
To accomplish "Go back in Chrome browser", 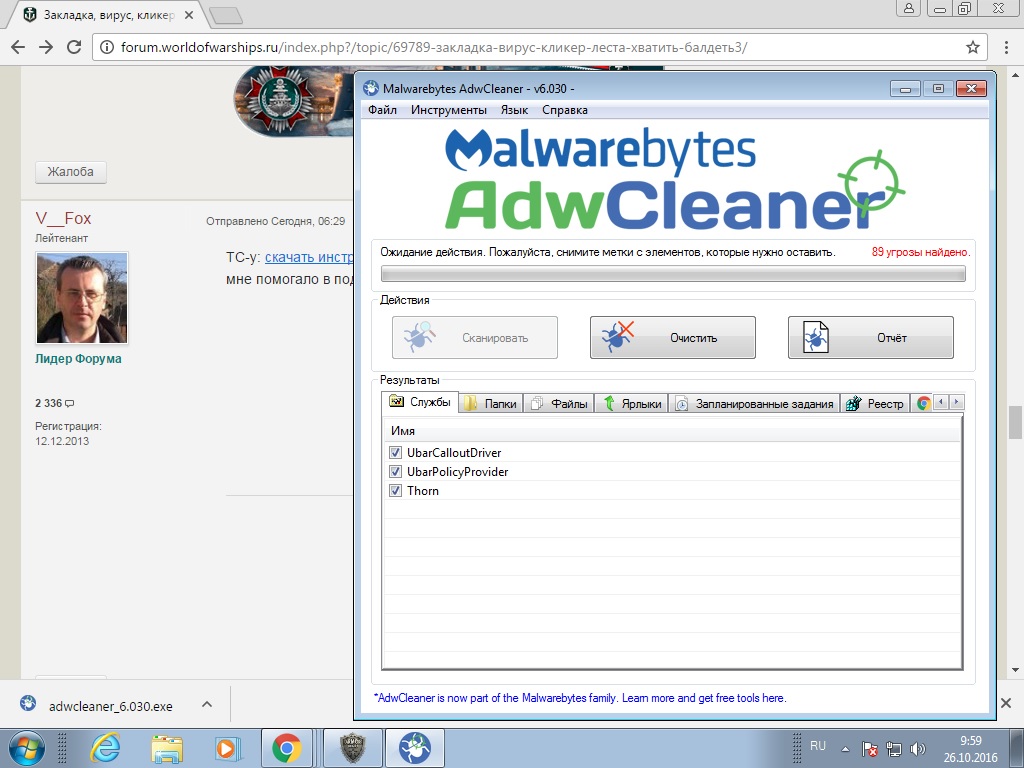I will [18, 47].
